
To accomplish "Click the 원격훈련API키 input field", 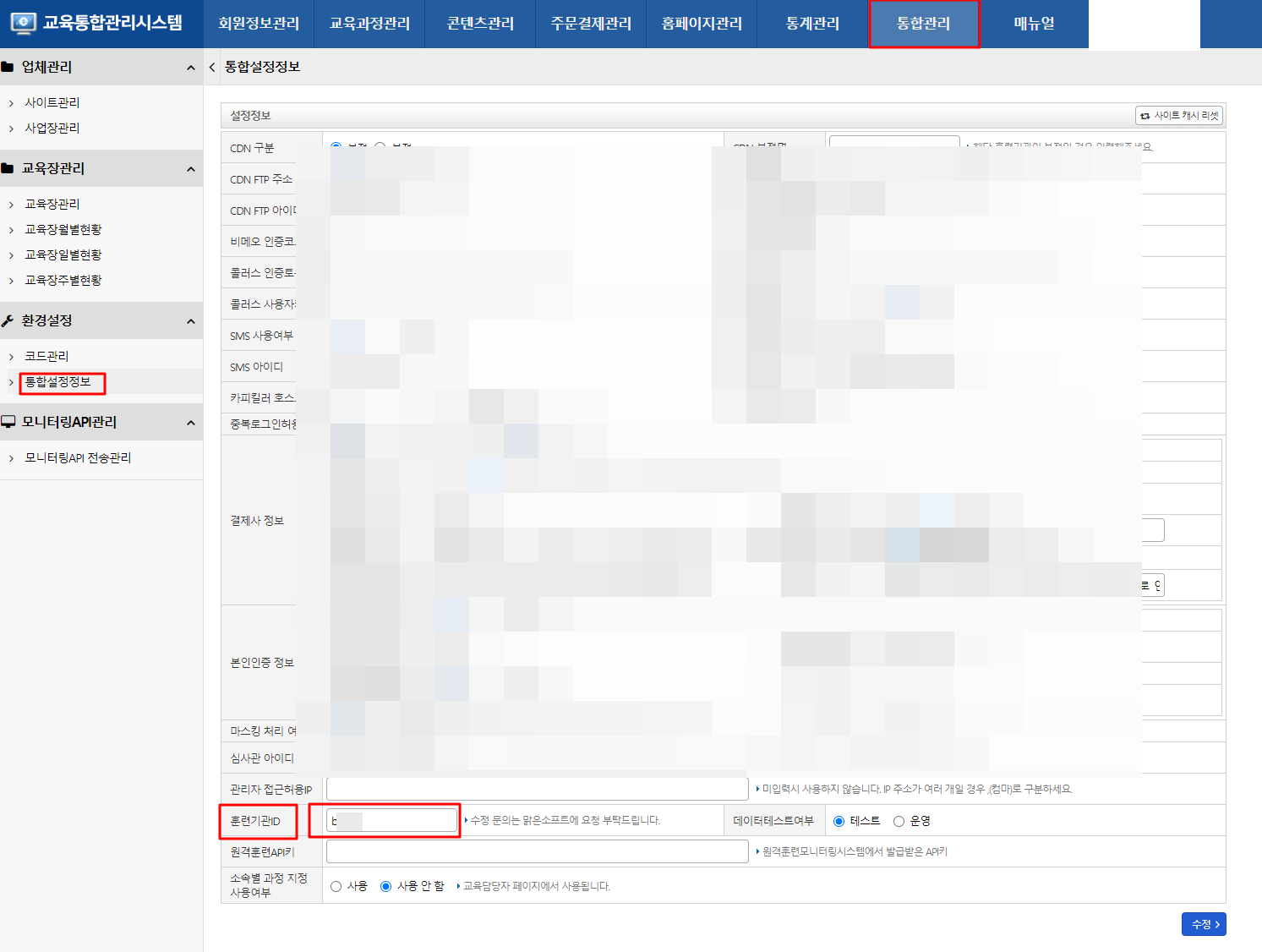I will [536, 851].
